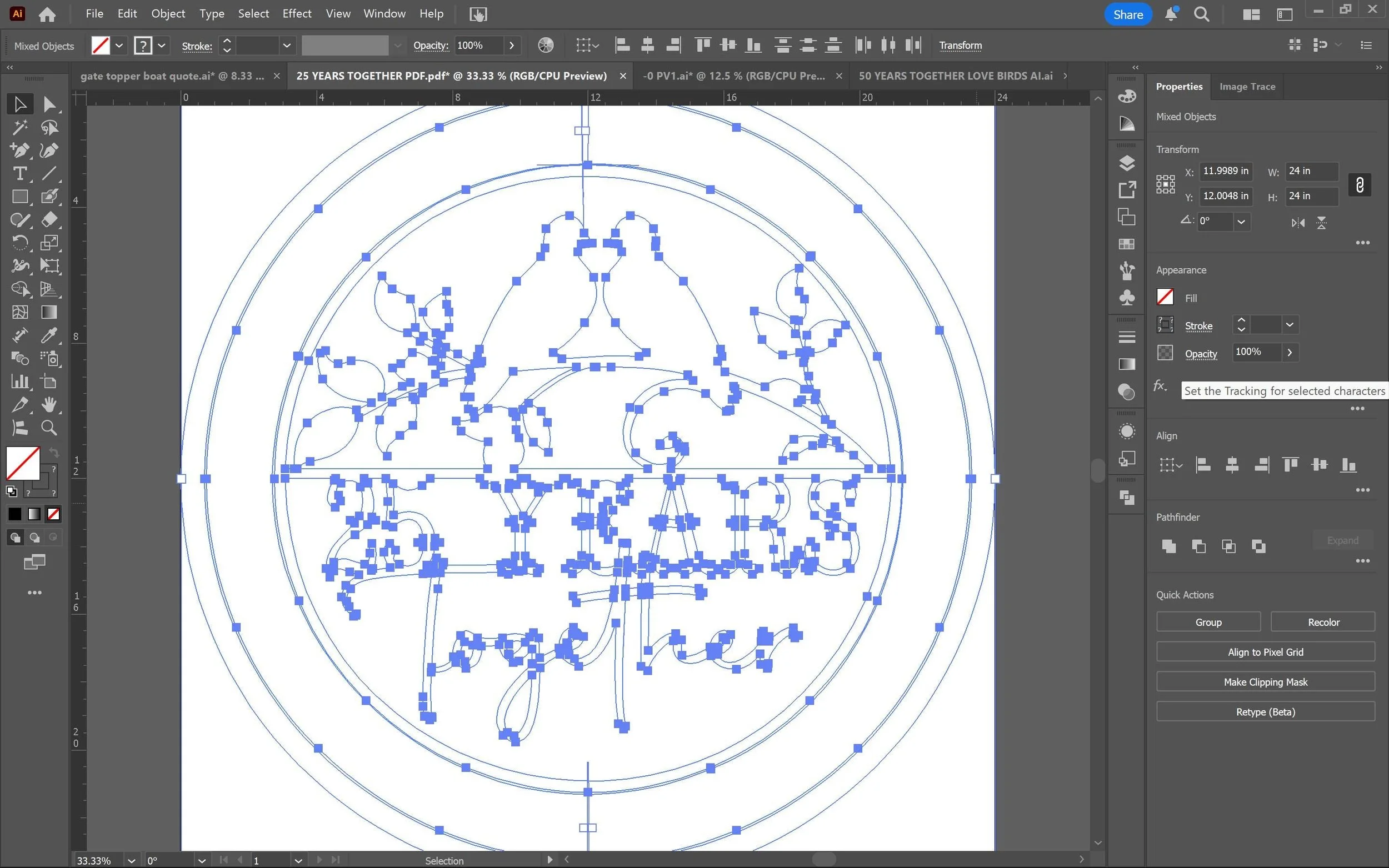Swap fill and stroke colors
Image resolution: width=1389 pixels, height=868 pixels.
pos(54,453)
